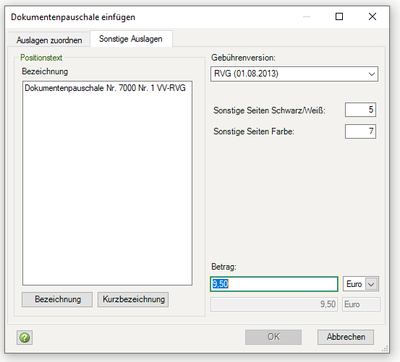The image size is (400, 362).
Task: Close the dialog with the X button
Action: point(372,16)
